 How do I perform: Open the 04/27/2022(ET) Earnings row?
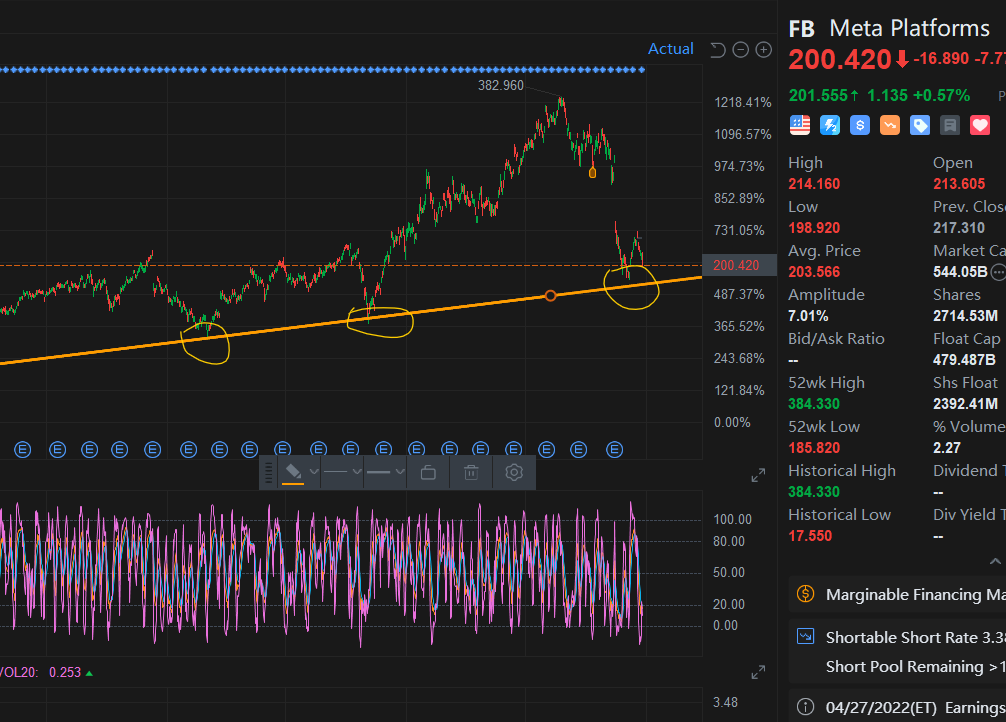[897, 707]
